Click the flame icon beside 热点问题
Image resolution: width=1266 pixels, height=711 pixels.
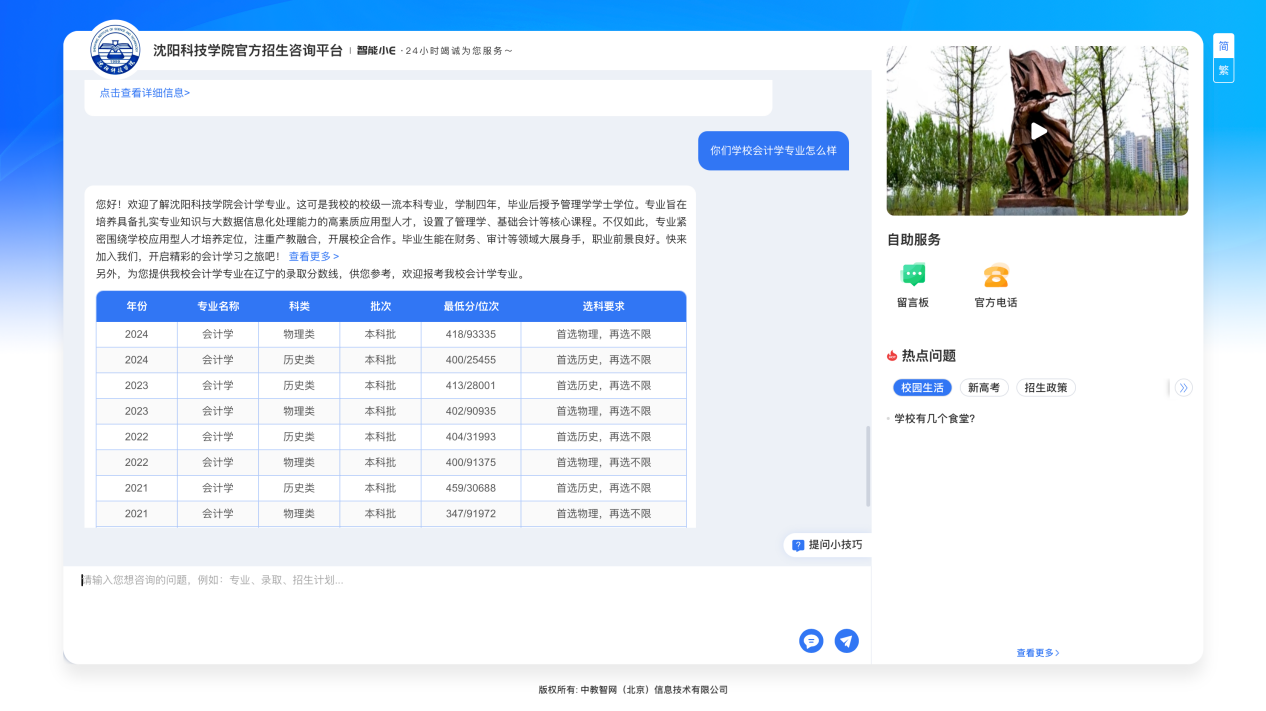pos(892,356)
